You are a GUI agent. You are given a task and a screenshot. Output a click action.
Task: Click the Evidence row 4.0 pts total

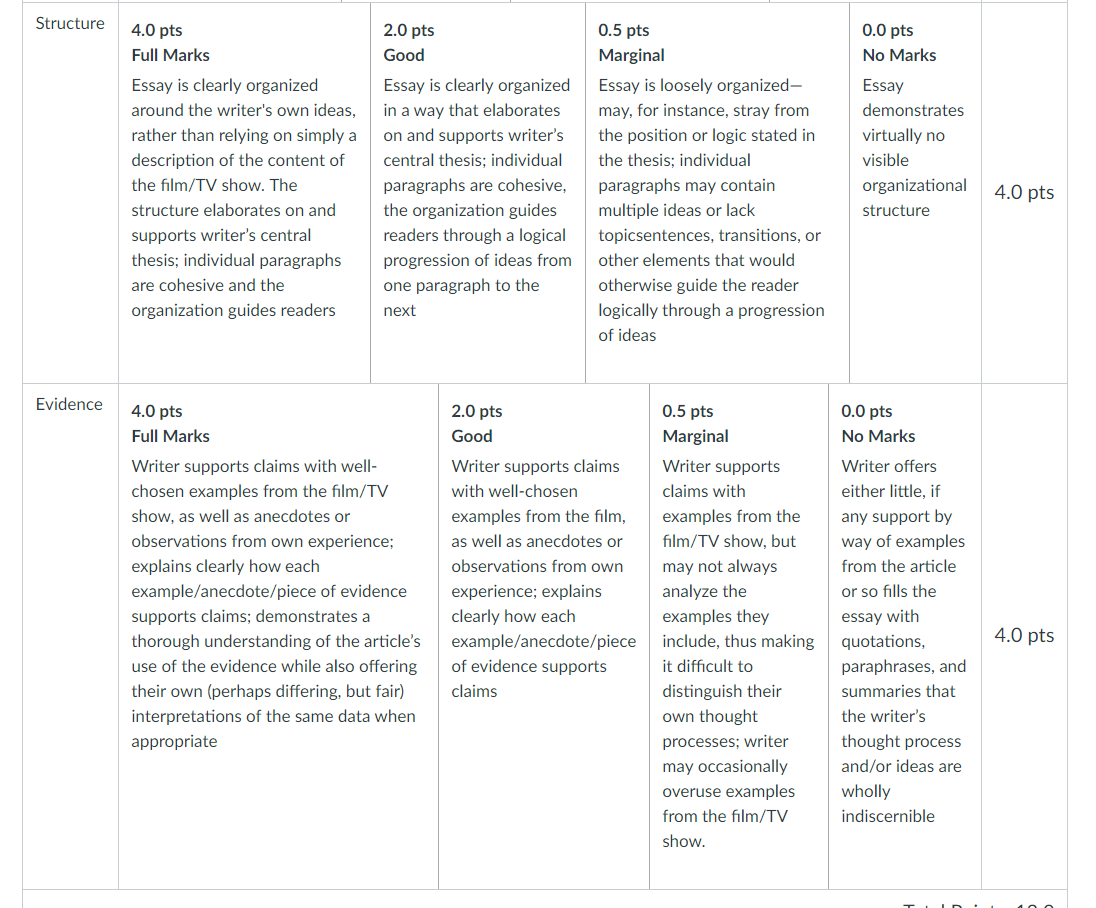click(1024, 635)
